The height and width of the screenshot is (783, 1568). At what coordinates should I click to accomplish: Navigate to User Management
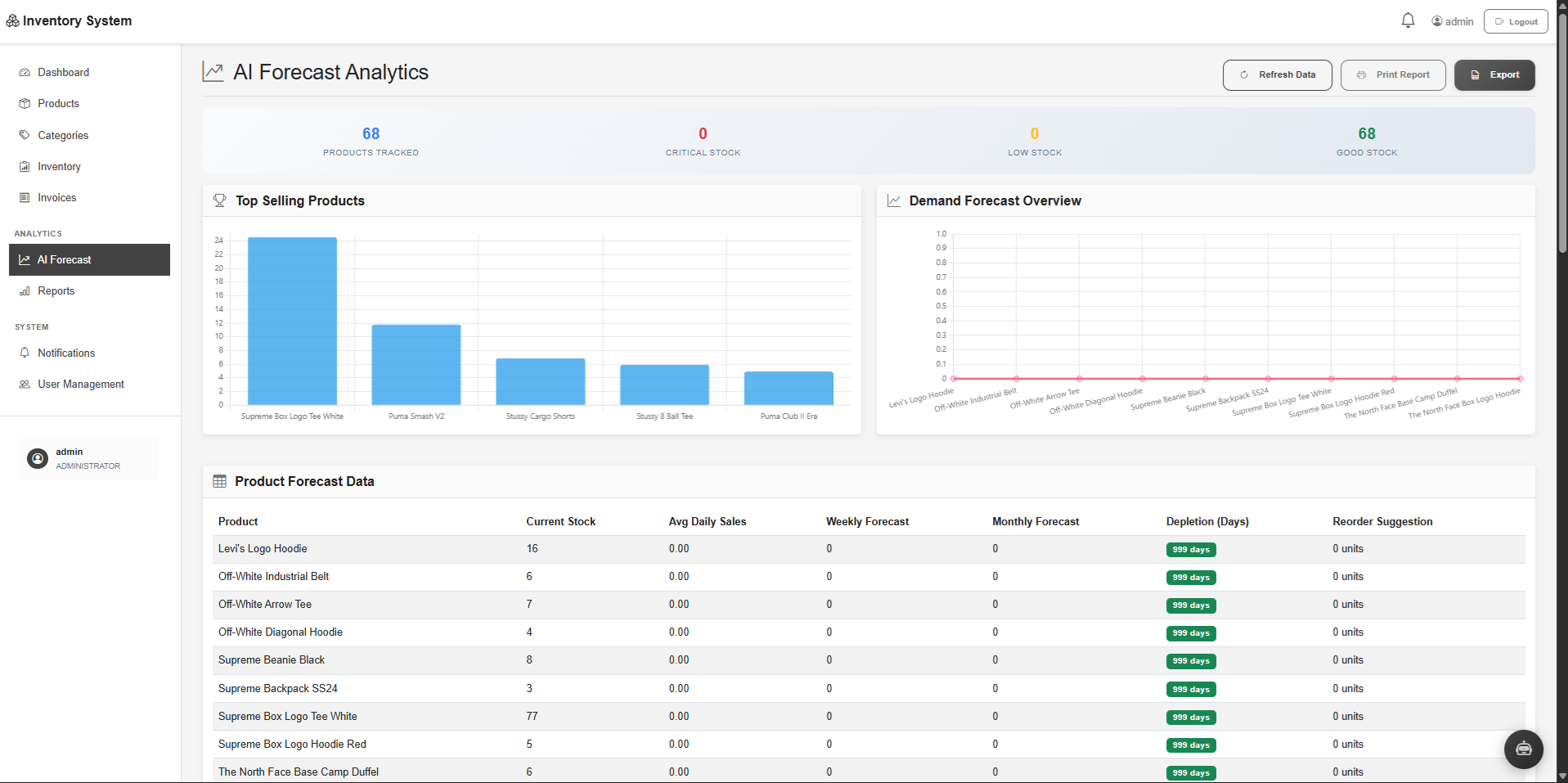coord(81,385)
